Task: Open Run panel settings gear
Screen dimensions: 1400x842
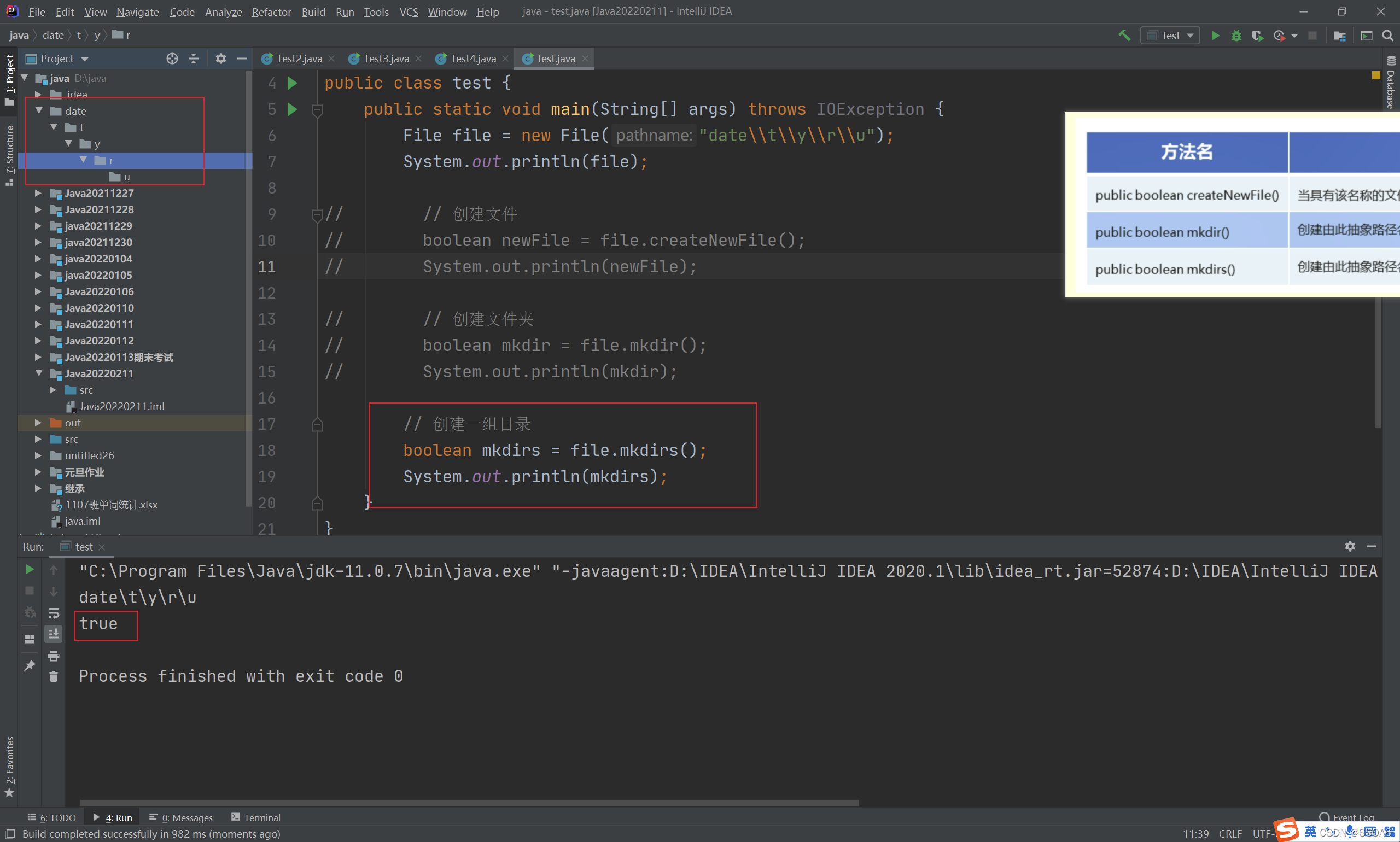Action: (1350, 546)
